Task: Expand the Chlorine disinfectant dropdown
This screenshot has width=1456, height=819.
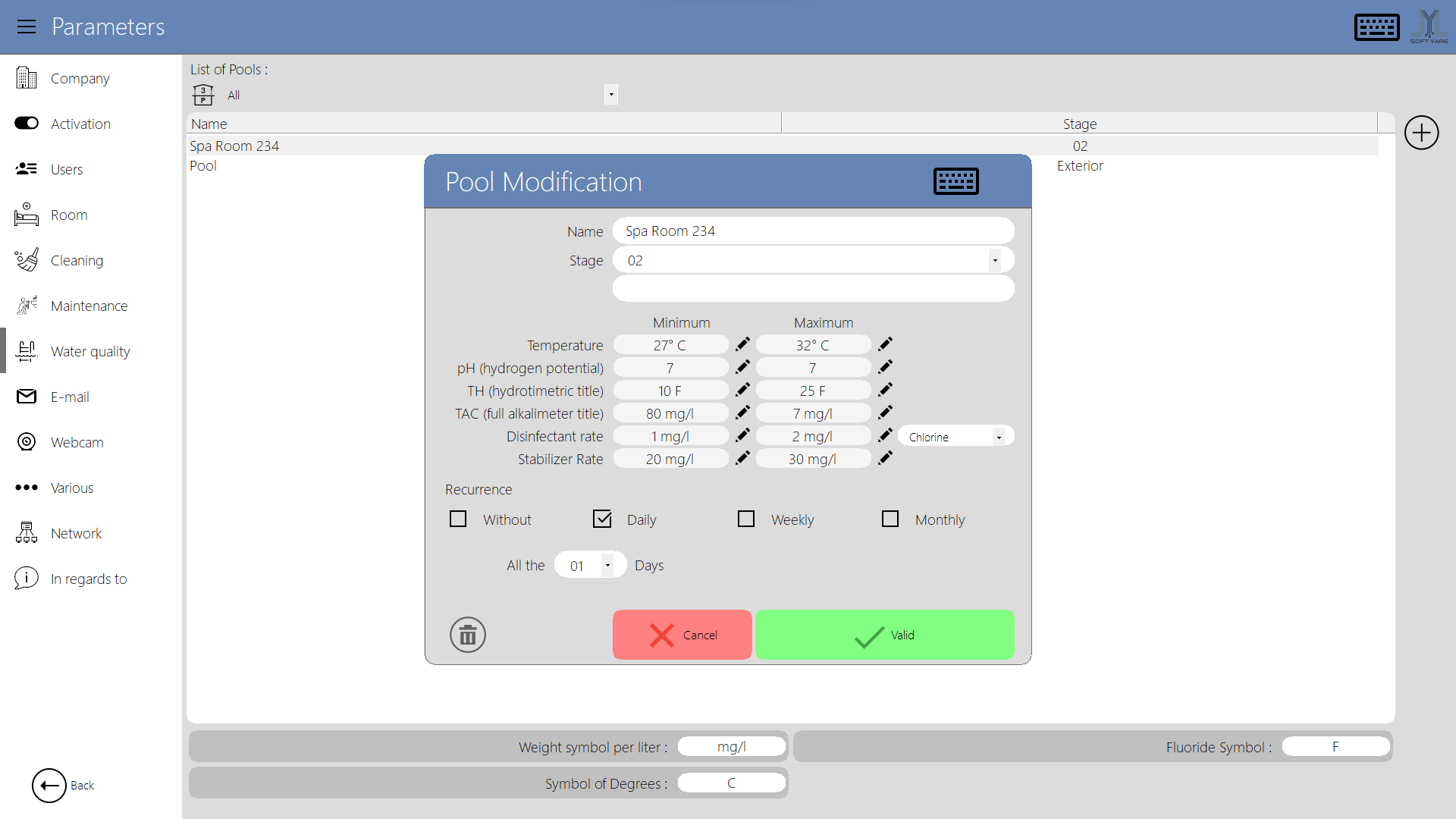Action: (x=998, y=437)
